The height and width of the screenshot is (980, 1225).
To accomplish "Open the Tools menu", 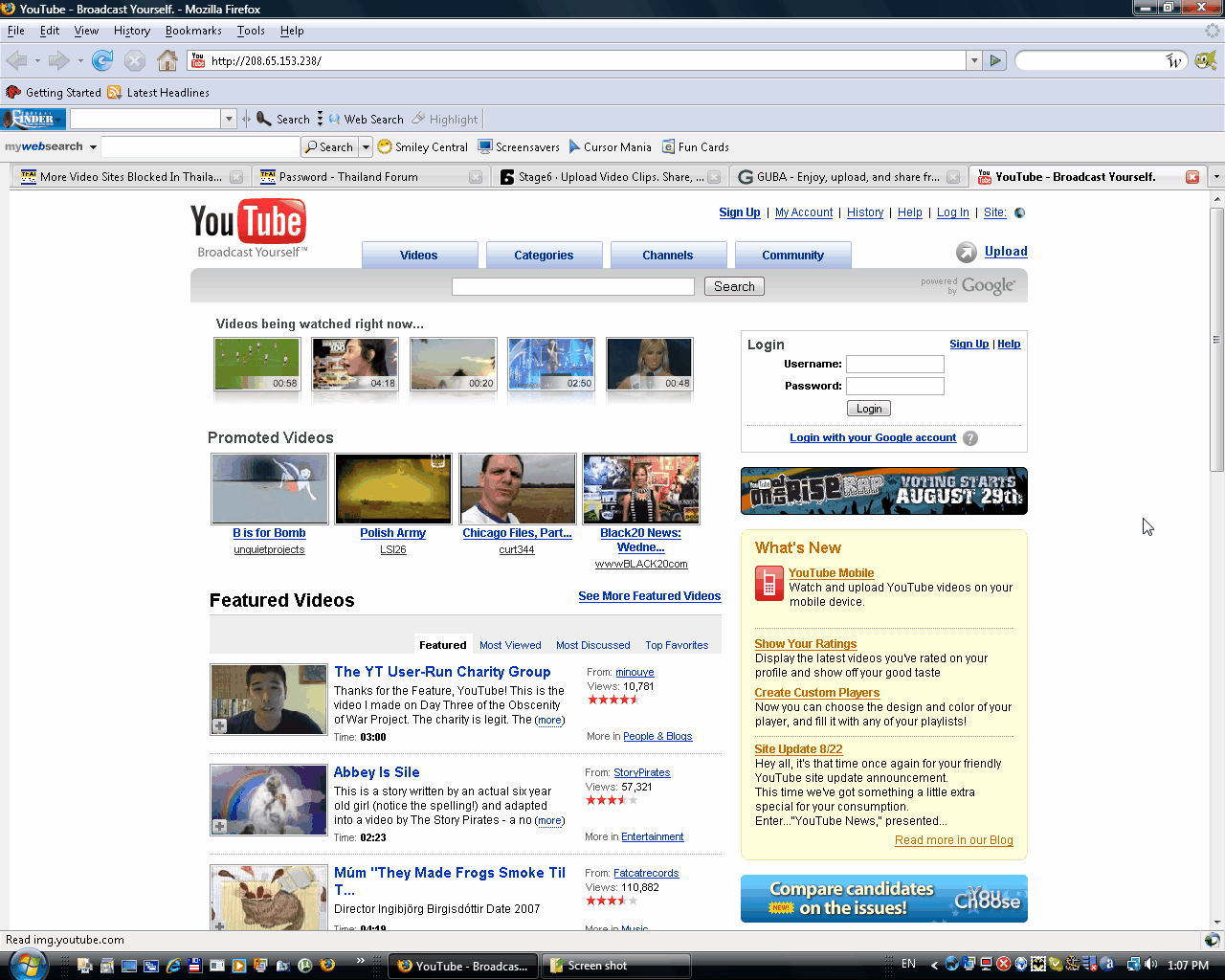I will pyautogui.click(x=251, y=31).
